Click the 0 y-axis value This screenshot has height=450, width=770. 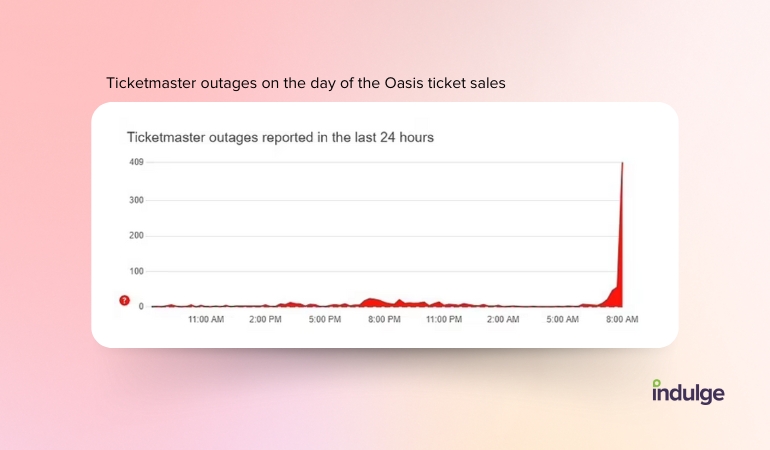pos(141,307)
